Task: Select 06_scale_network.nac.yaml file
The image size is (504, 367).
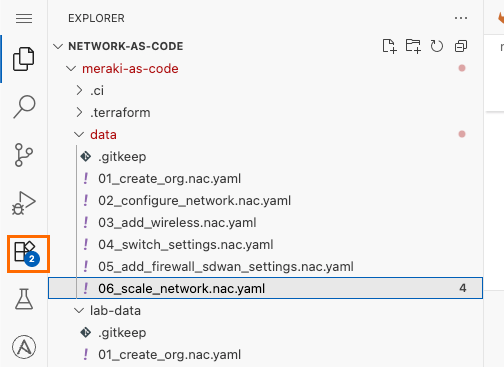Action: tap(265, 288)
